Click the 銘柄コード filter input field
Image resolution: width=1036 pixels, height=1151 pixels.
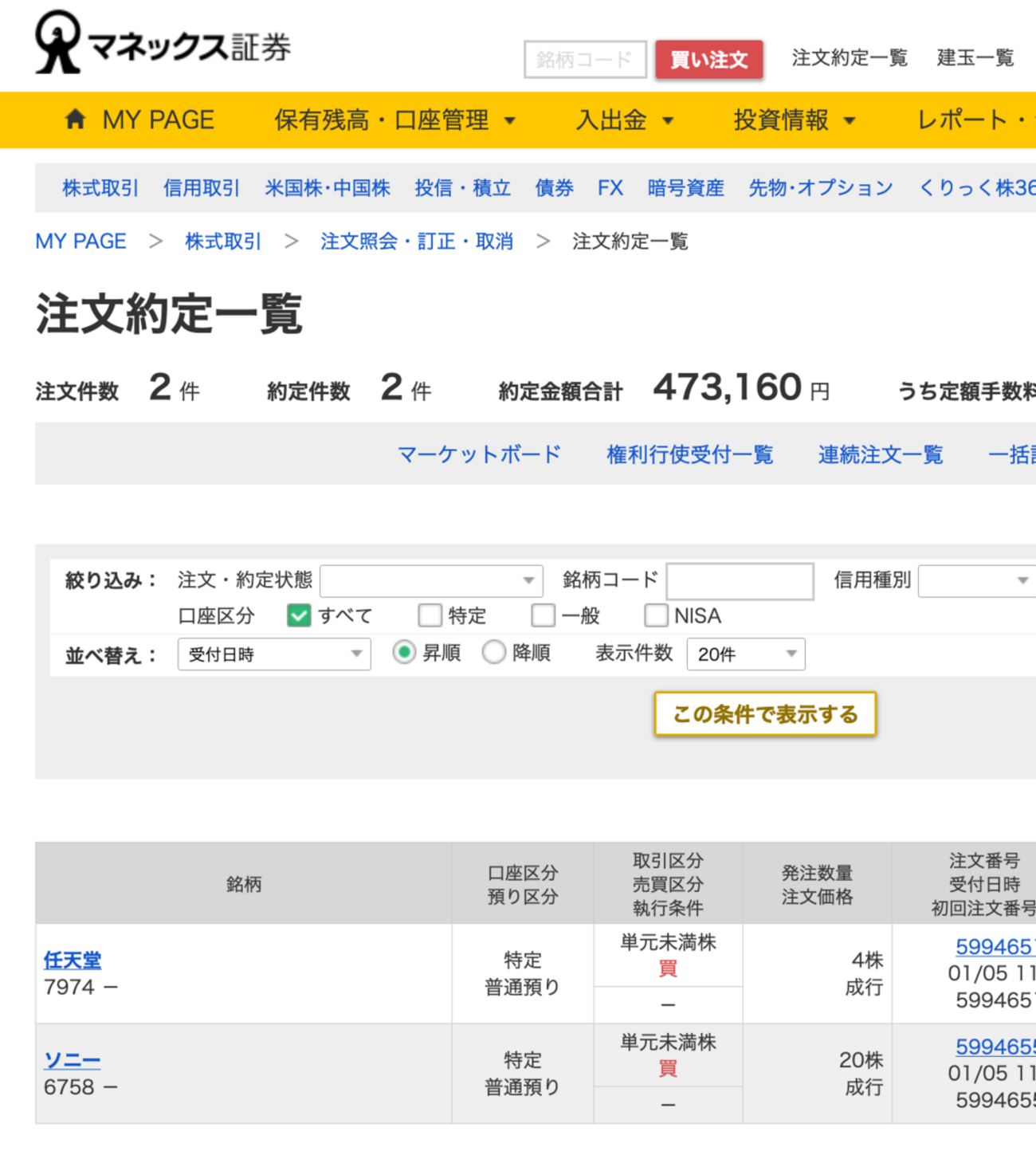740,581
